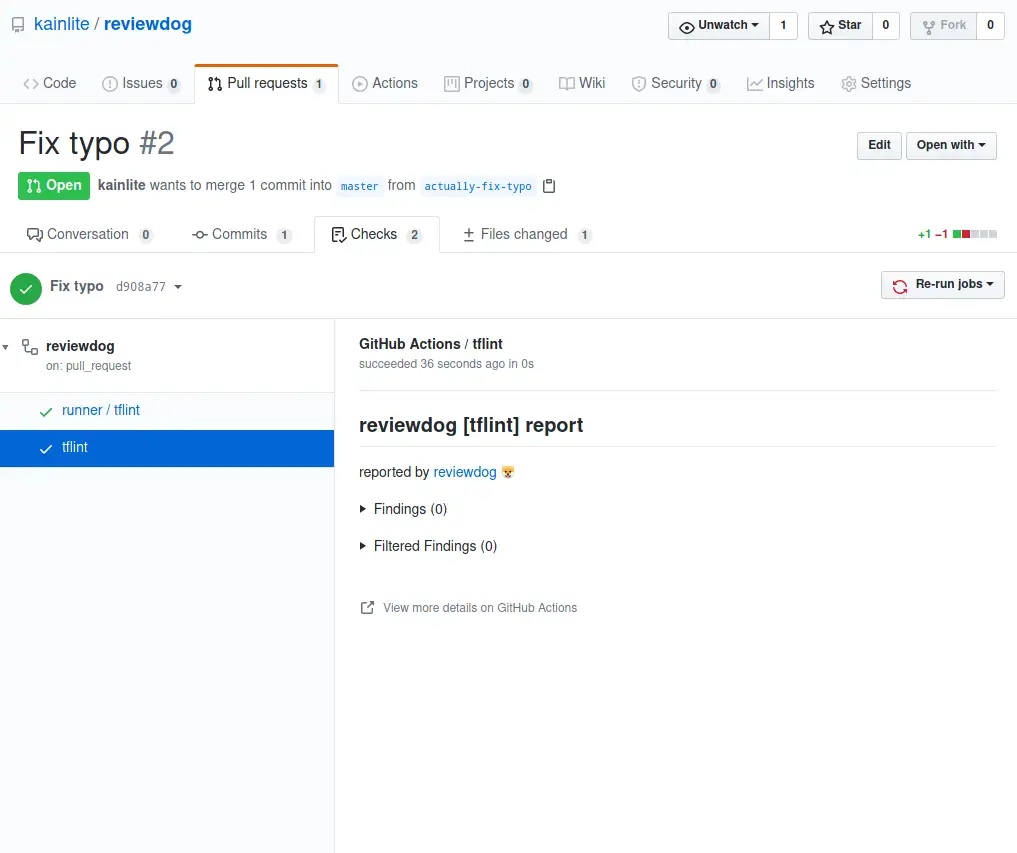Expand the Findings (0) section
This screenshot has height=853, width=1017.
click(x=403, y=509)
